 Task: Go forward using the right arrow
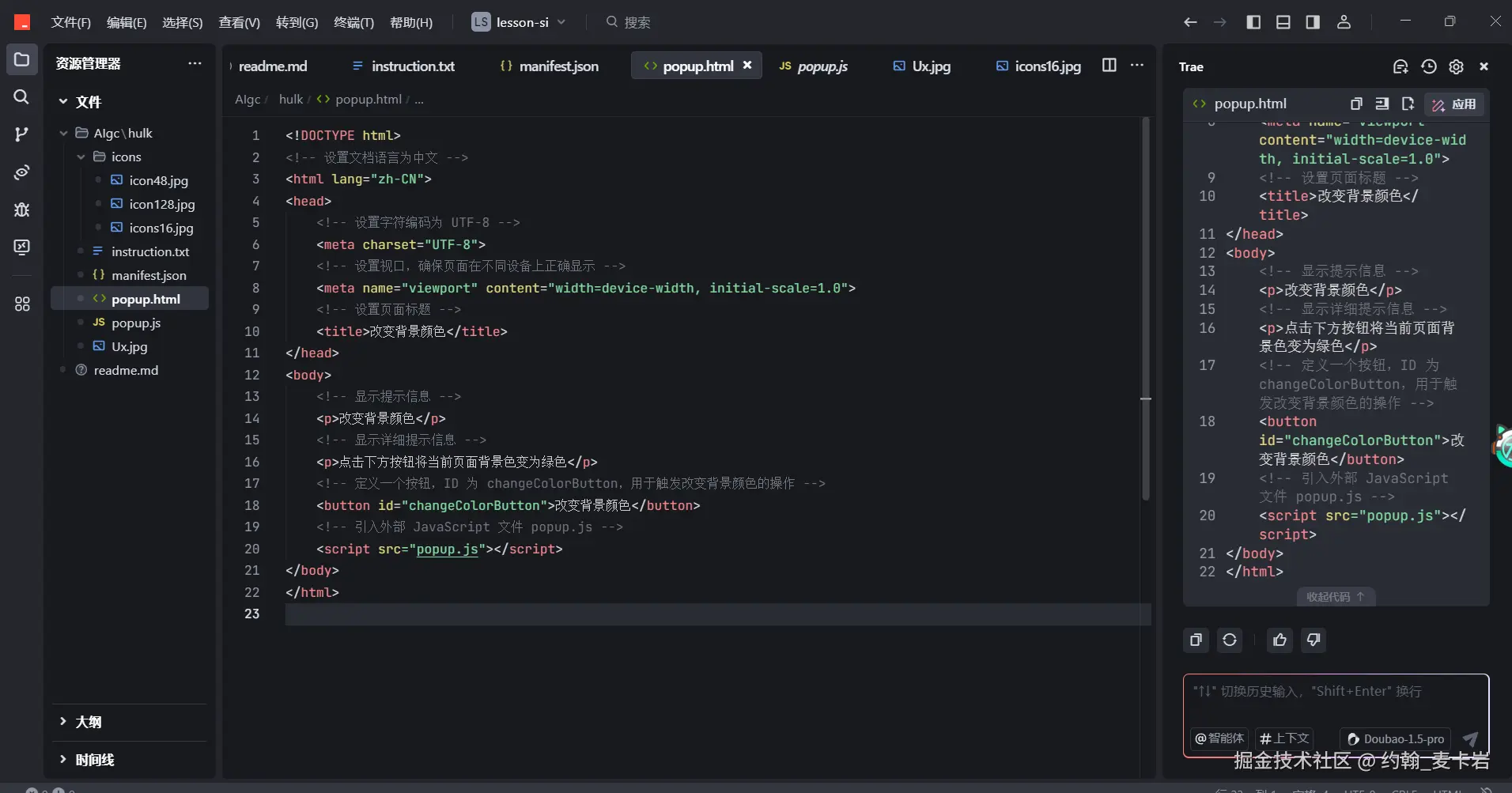tap(1220, 22)
